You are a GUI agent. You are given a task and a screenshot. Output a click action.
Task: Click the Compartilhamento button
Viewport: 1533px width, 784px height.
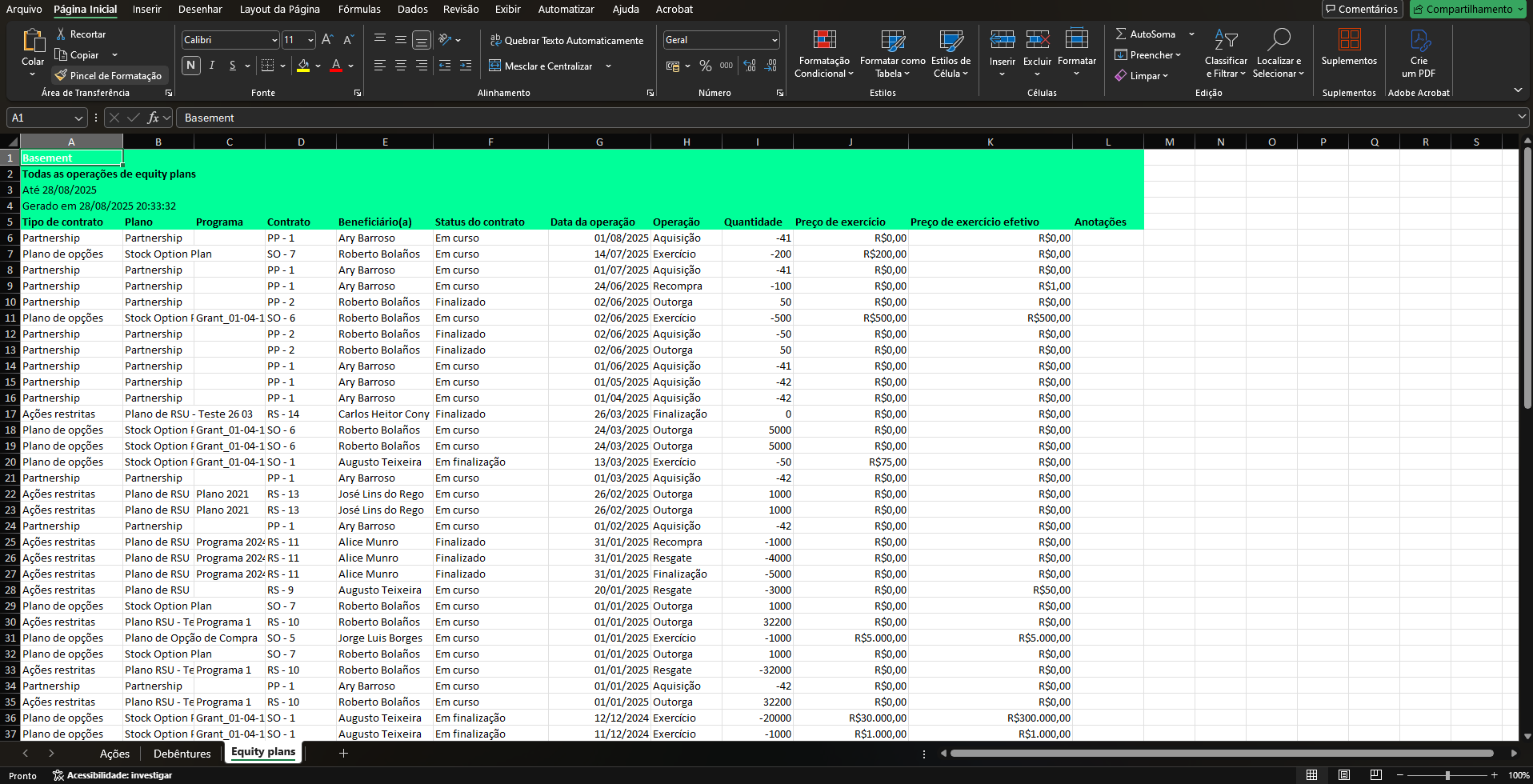pyautogui.click(x=1468, y=10)
